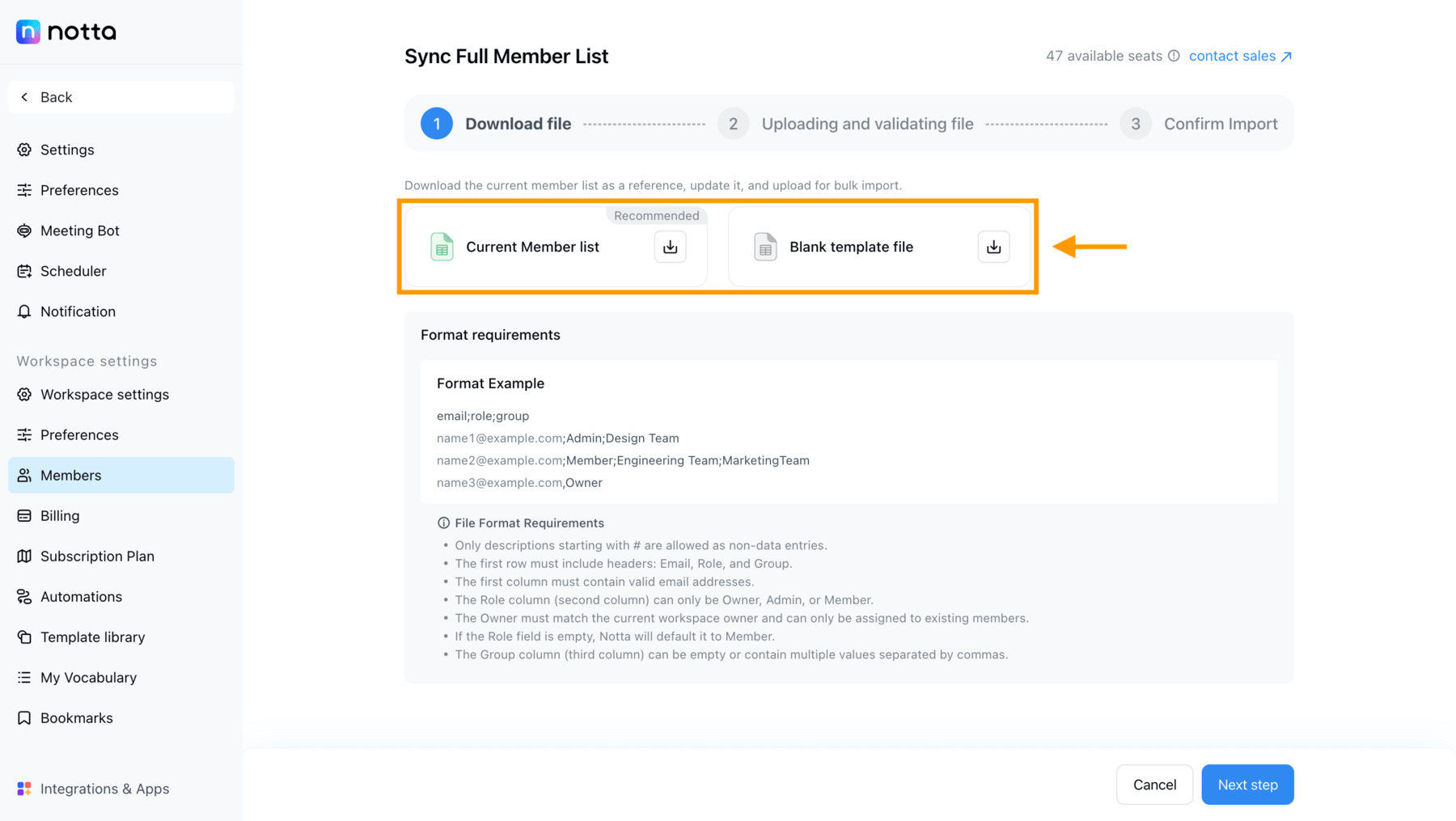Click step 2 Uploading and validating file
The width and height of the screenshot is (1456, 821).
tap(845, 124)
